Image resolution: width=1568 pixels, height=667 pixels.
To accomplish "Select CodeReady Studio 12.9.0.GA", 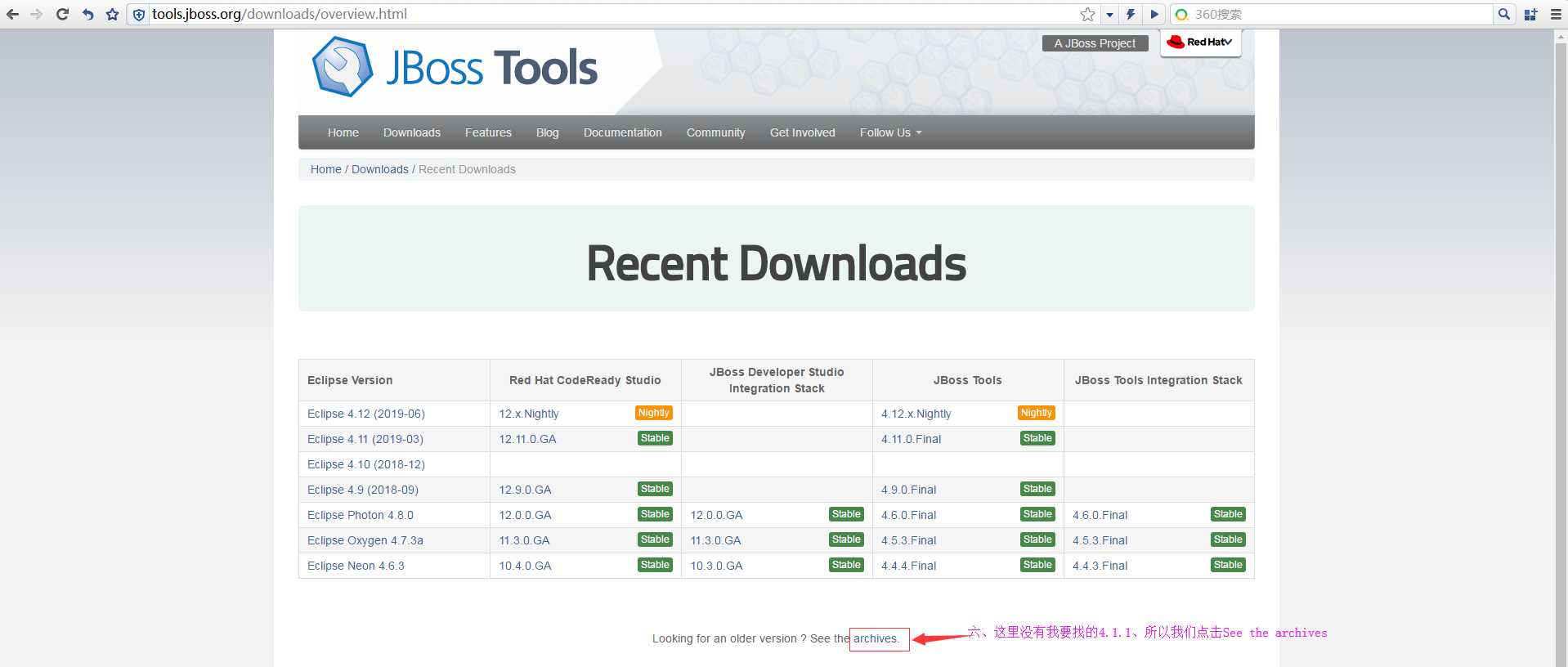I will pyautogui.click(x=525, y=490).
